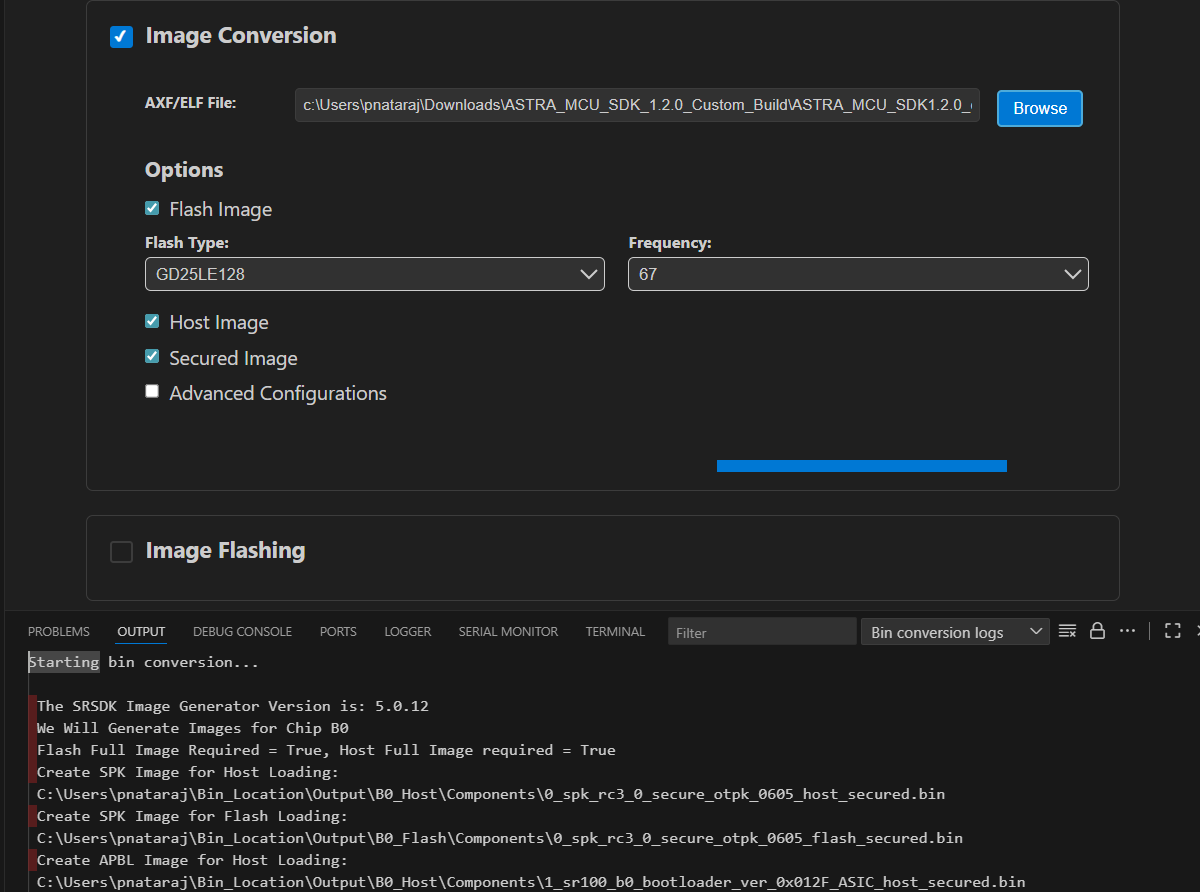
Task: Maximize the output panel size
Action: (x=1173, y=631)
